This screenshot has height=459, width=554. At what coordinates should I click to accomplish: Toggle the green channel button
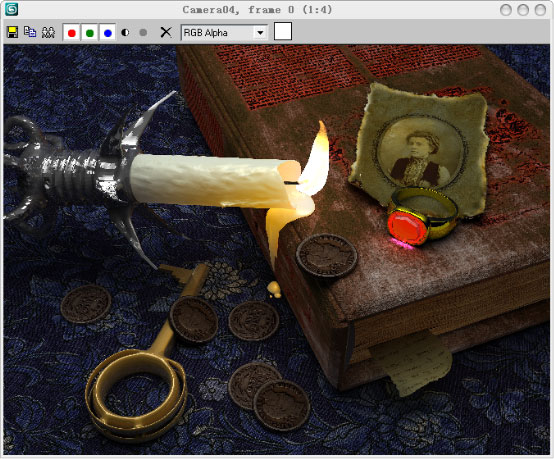coord(90,33)
